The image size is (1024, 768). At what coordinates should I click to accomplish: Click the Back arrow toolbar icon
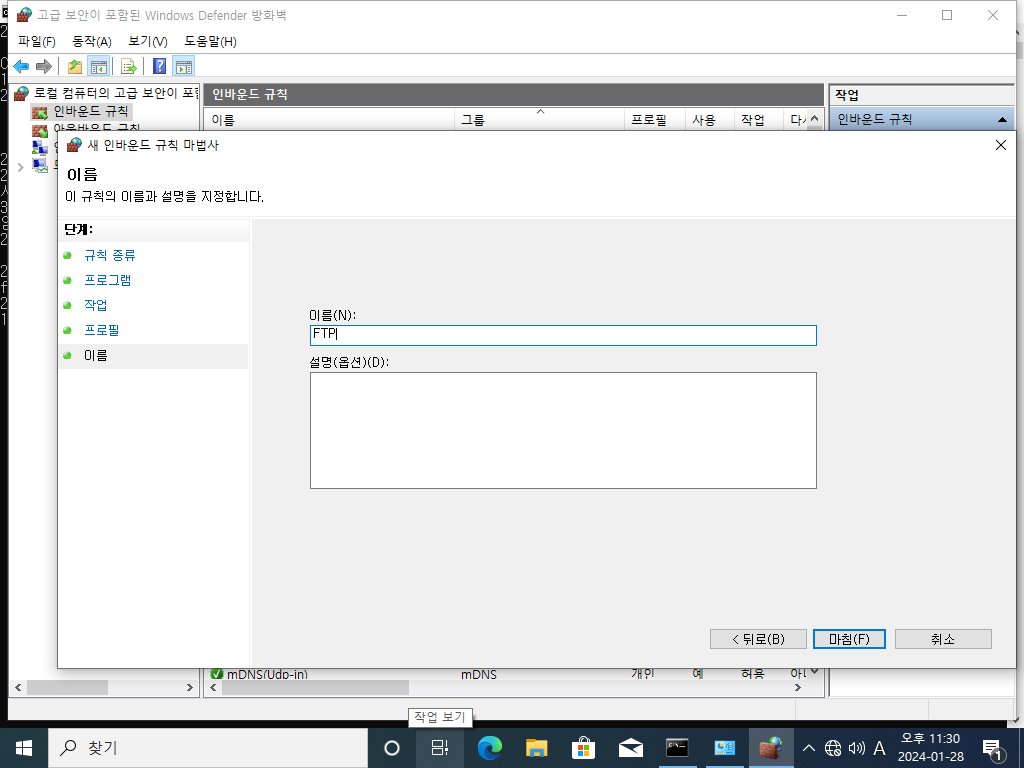pyautogui.click(x=21, y=66)
